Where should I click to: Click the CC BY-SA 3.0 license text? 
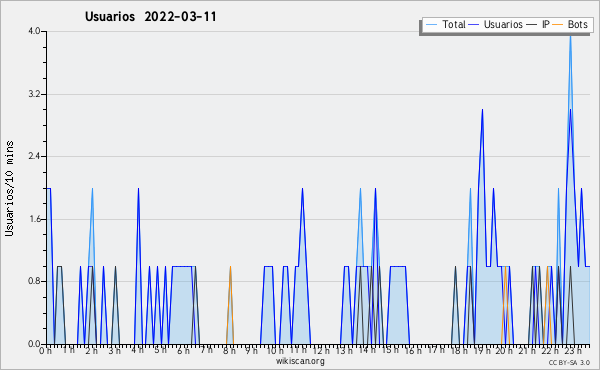[569, 363]
